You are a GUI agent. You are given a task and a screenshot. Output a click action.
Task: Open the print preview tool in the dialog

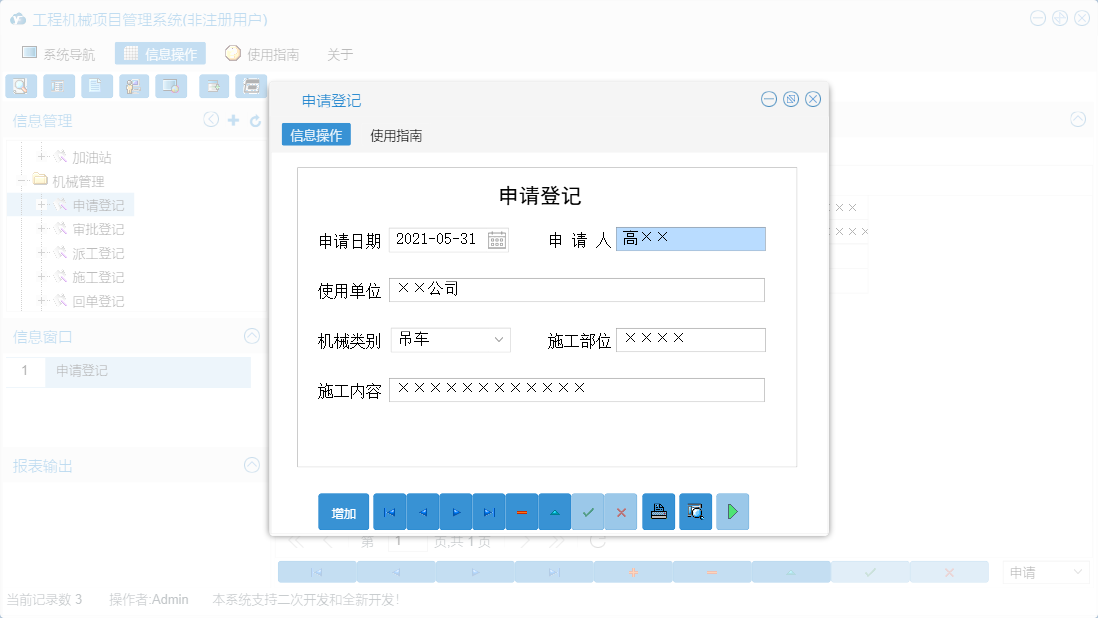(x=695, y=511)
